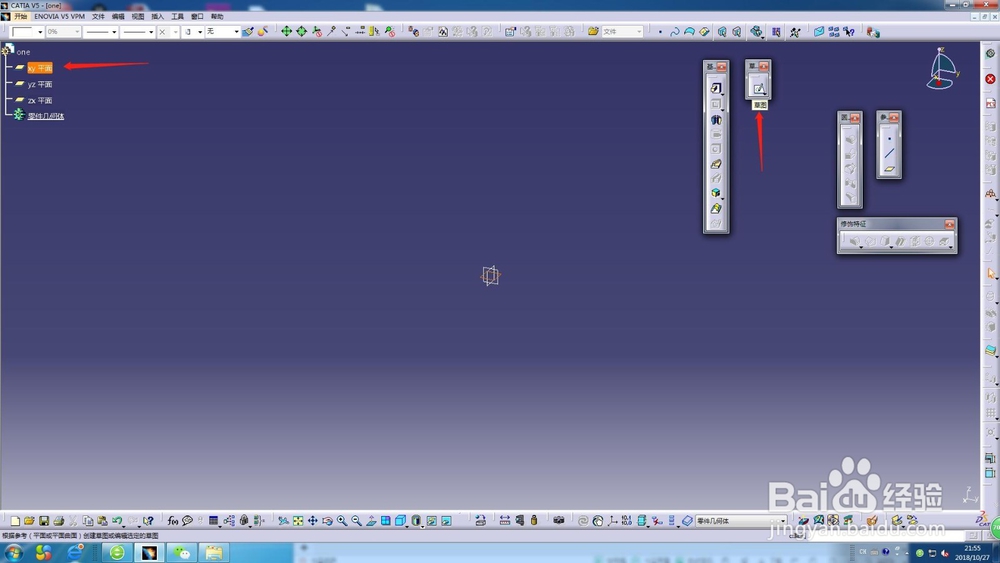Click the Plane tool in reference elements toolbar
Image resolution: width=1000 pixels, height=563 pixels.
tap(889, 169)
